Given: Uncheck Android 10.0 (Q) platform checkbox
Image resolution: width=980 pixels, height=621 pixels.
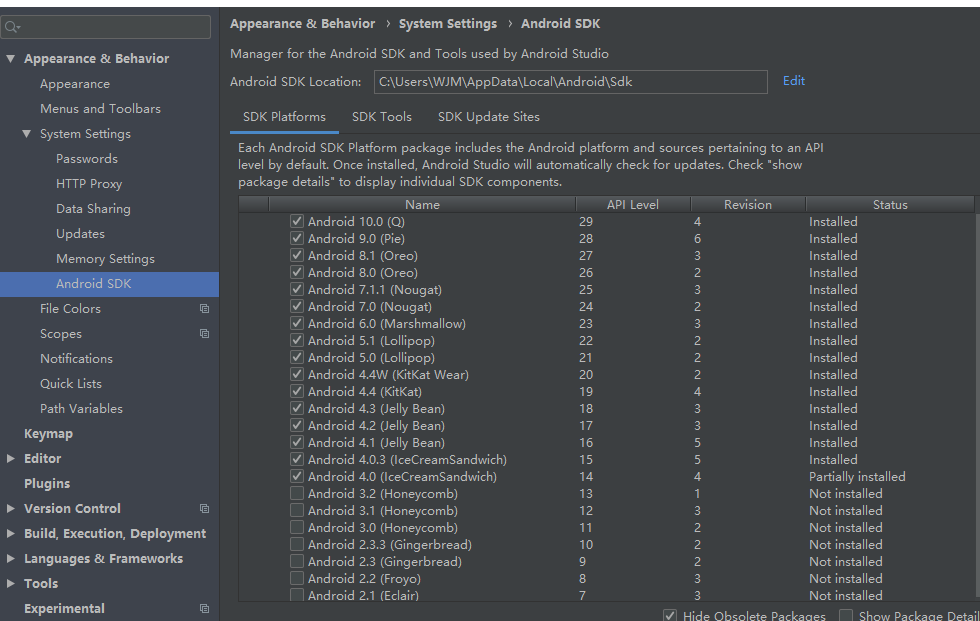Looking at the screenshot, I should coord(297,221).
